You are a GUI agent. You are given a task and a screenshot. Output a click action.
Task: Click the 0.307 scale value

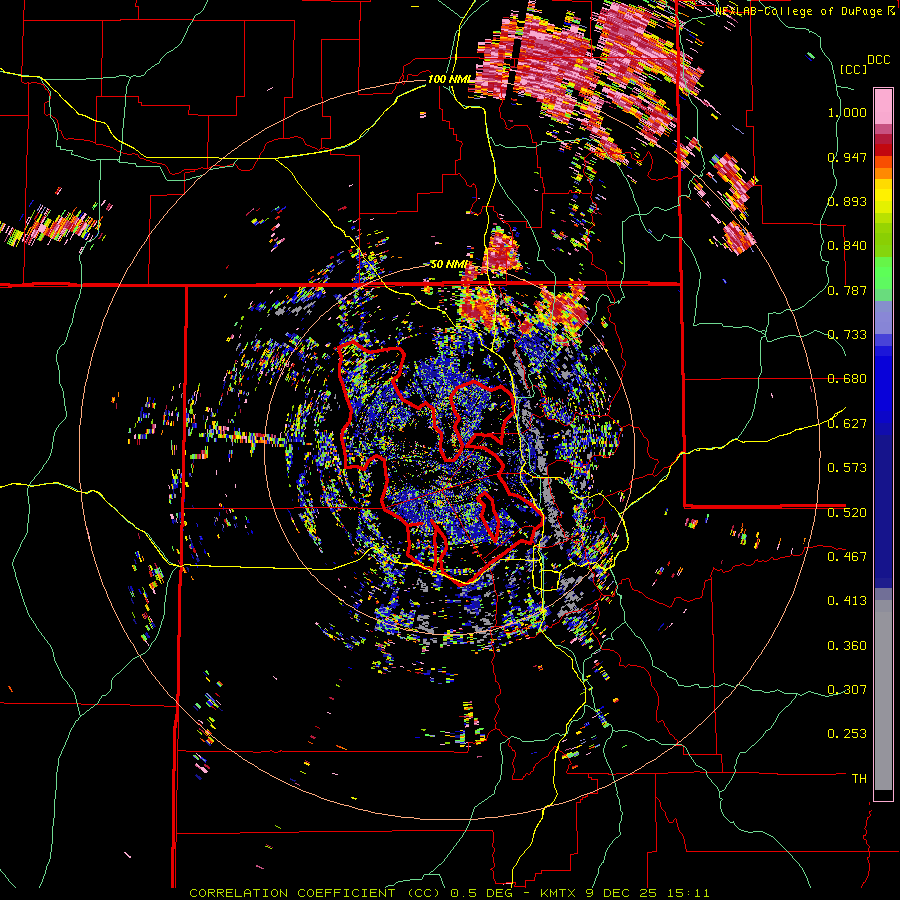point(847,689)
